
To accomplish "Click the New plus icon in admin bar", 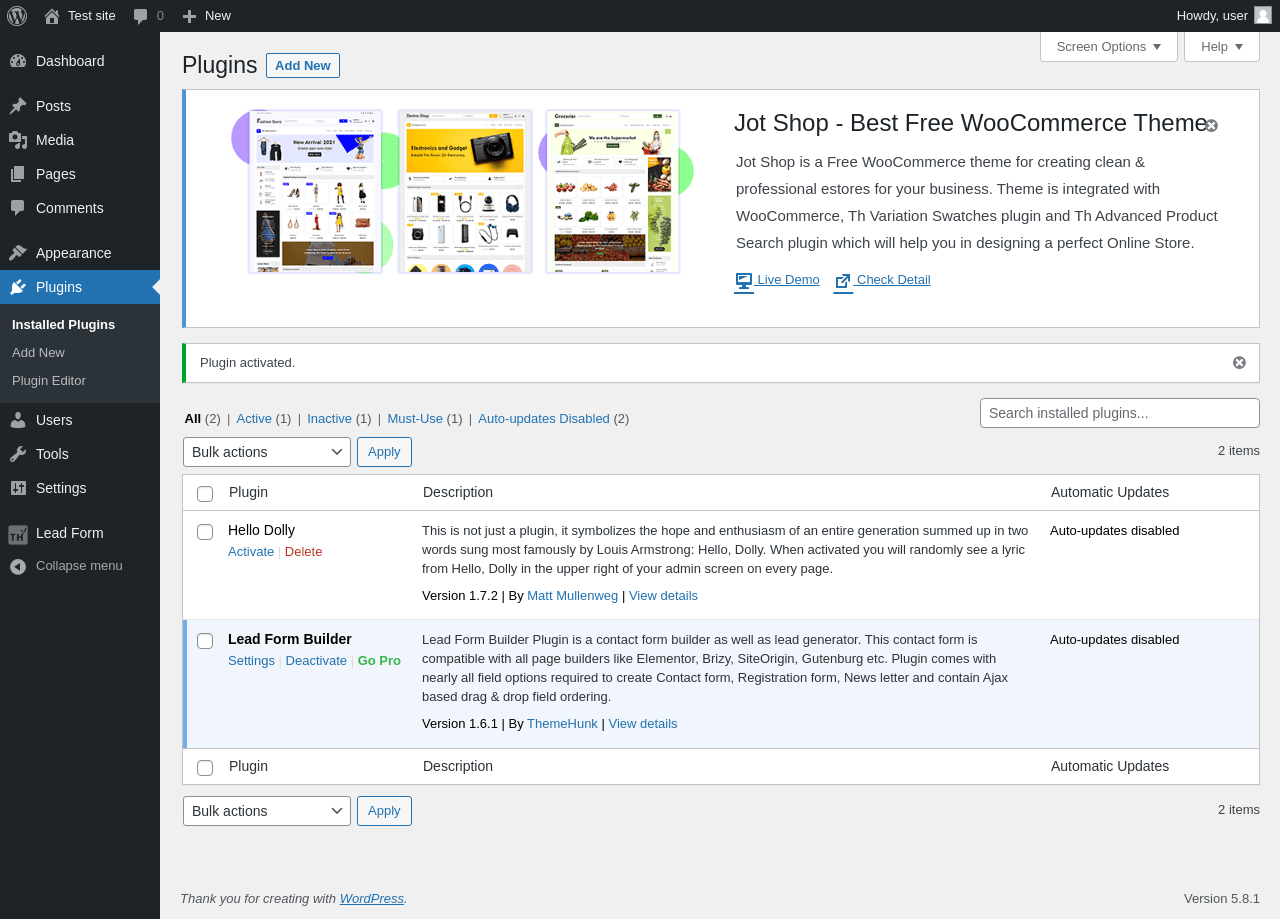I will click(x=189, y=16).
